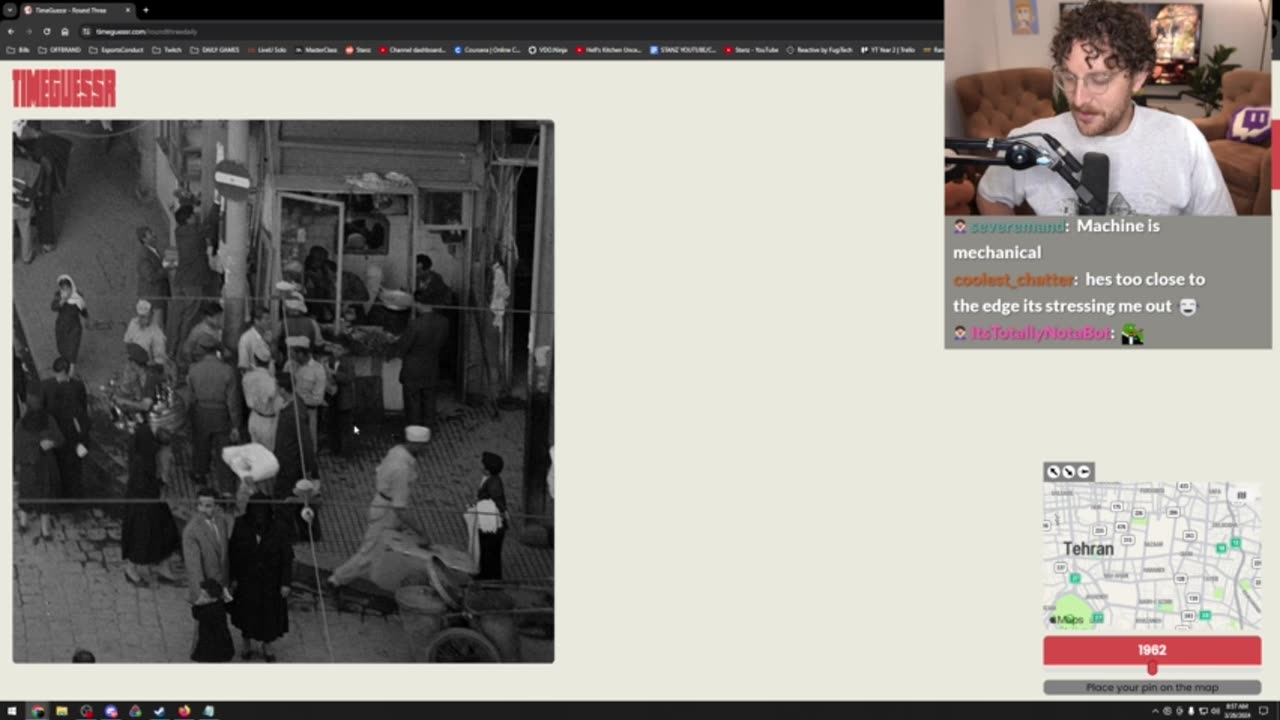Viewport: 1280px width, 720px height.
Task: Click the Tehran mini map
Action: [x=1152, y=556]
